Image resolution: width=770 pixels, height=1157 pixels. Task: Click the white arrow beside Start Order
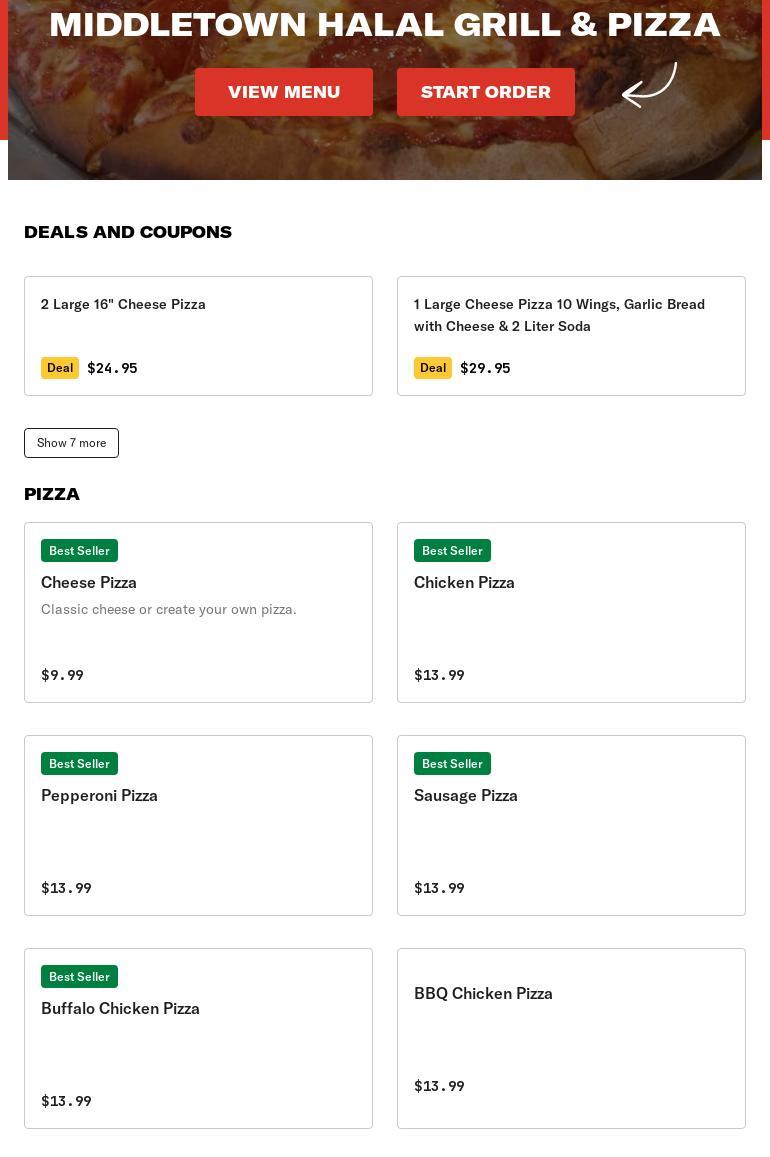click(649, 86)
